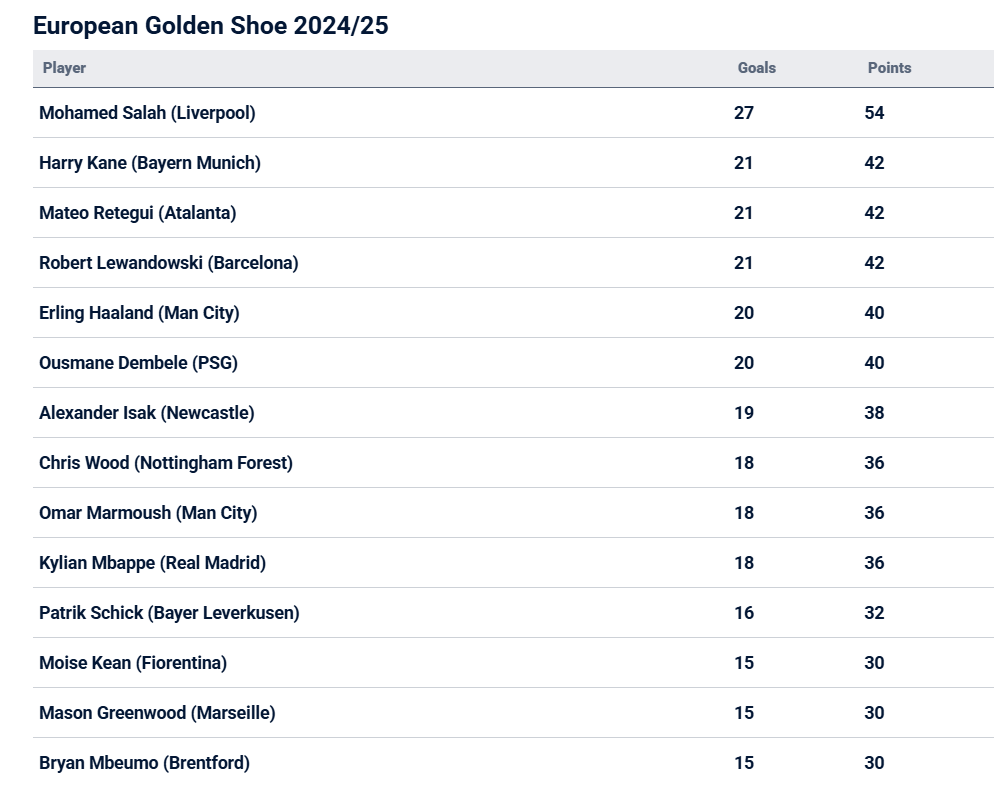Image resolution: width=994 pixels, height=786 pixels.
Task: Click Omar Marmoush (Man City) name
Action: (148, 513)
